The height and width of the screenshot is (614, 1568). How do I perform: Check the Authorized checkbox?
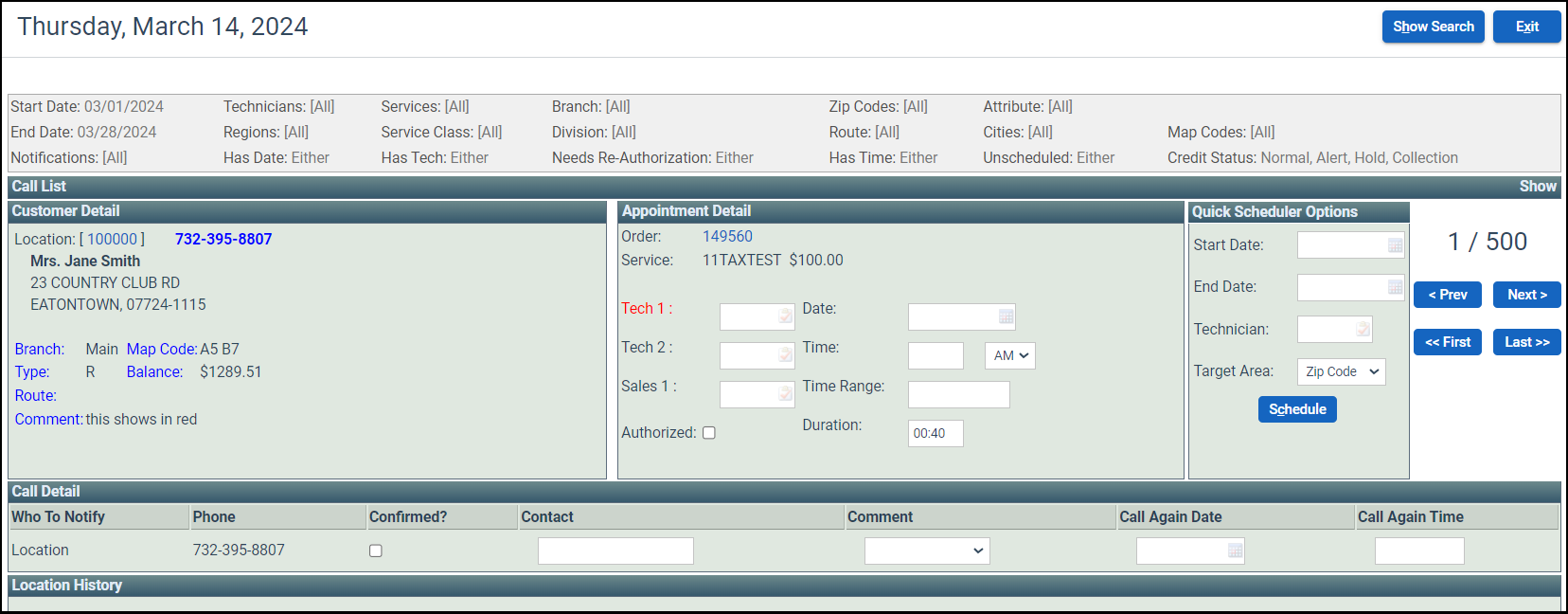point(709,433)
